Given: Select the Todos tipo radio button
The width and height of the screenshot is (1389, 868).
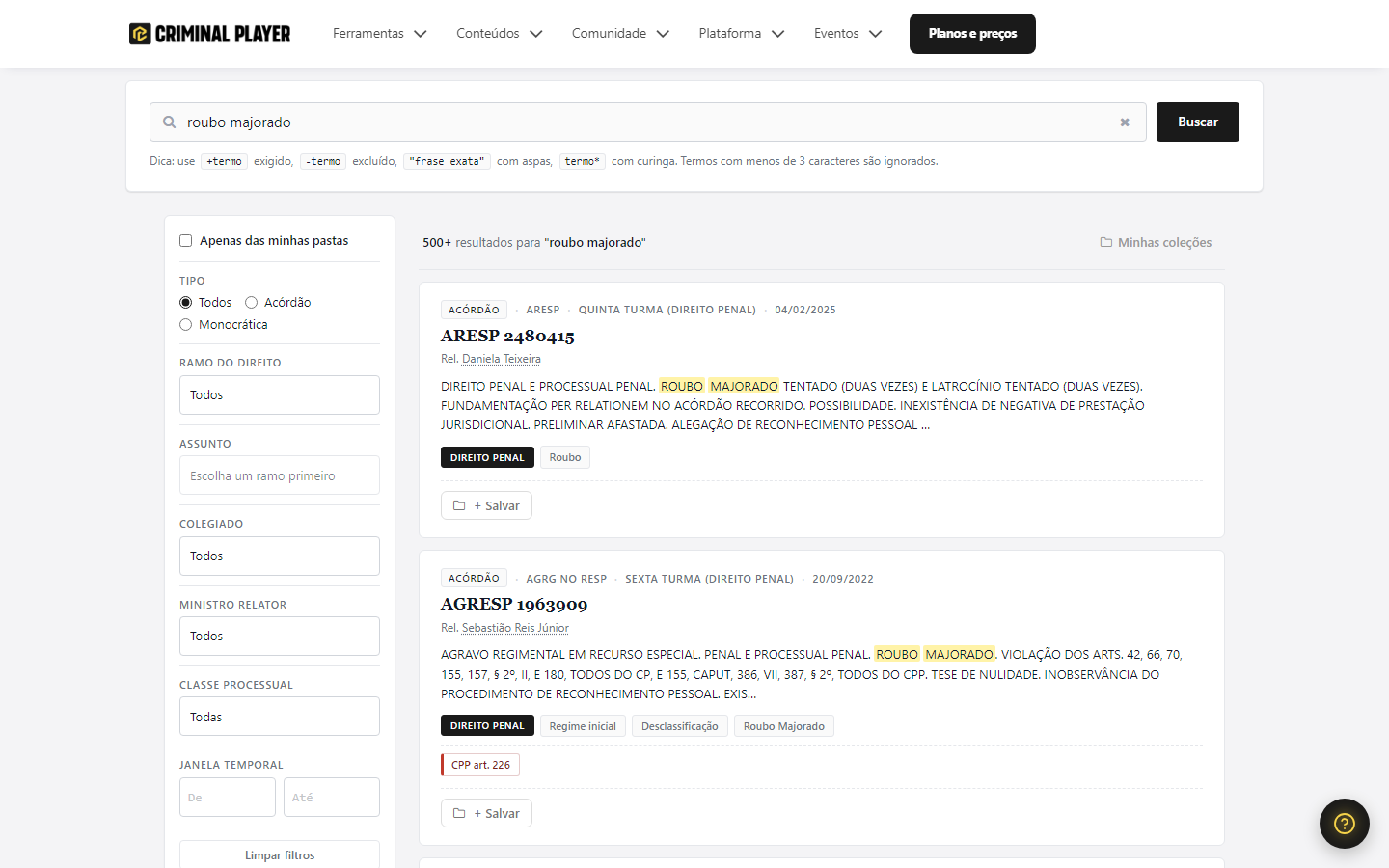Looking at the screenshot, I should [x=186, y=303].
